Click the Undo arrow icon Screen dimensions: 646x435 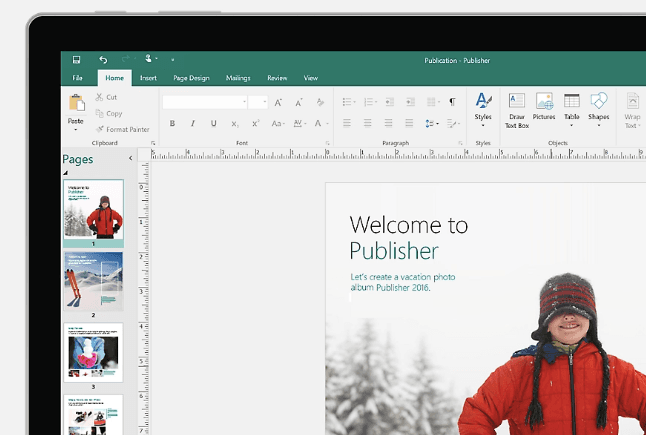pyautogui.click(x=103, y=60)
